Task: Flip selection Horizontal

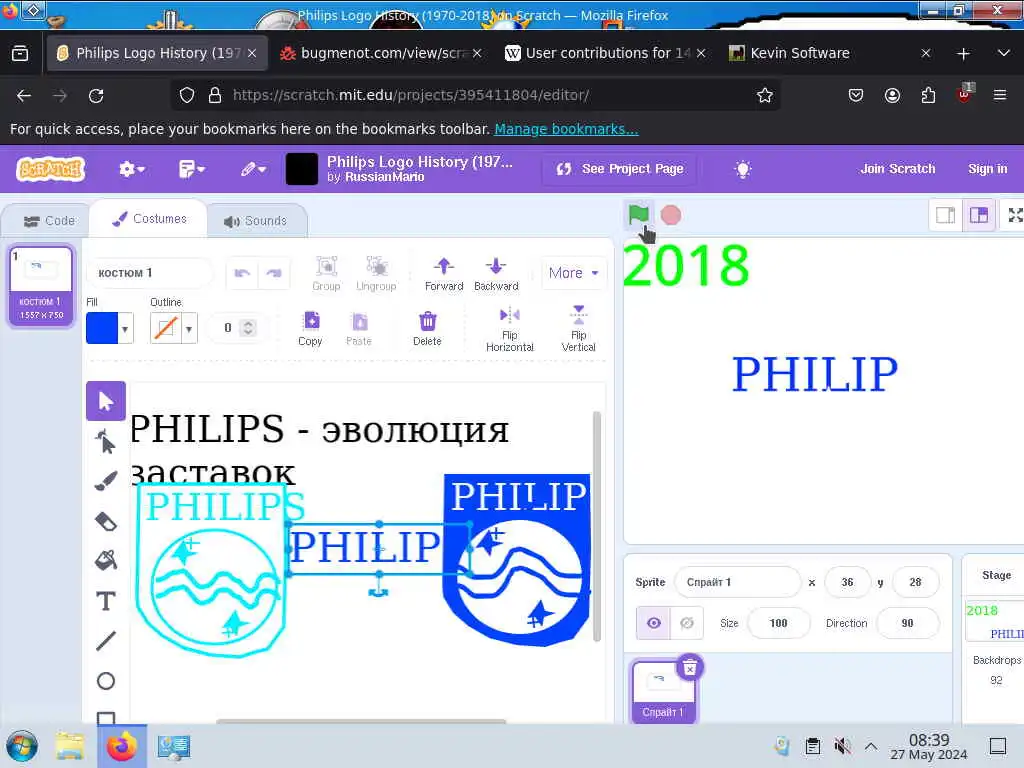Action: 509,328
